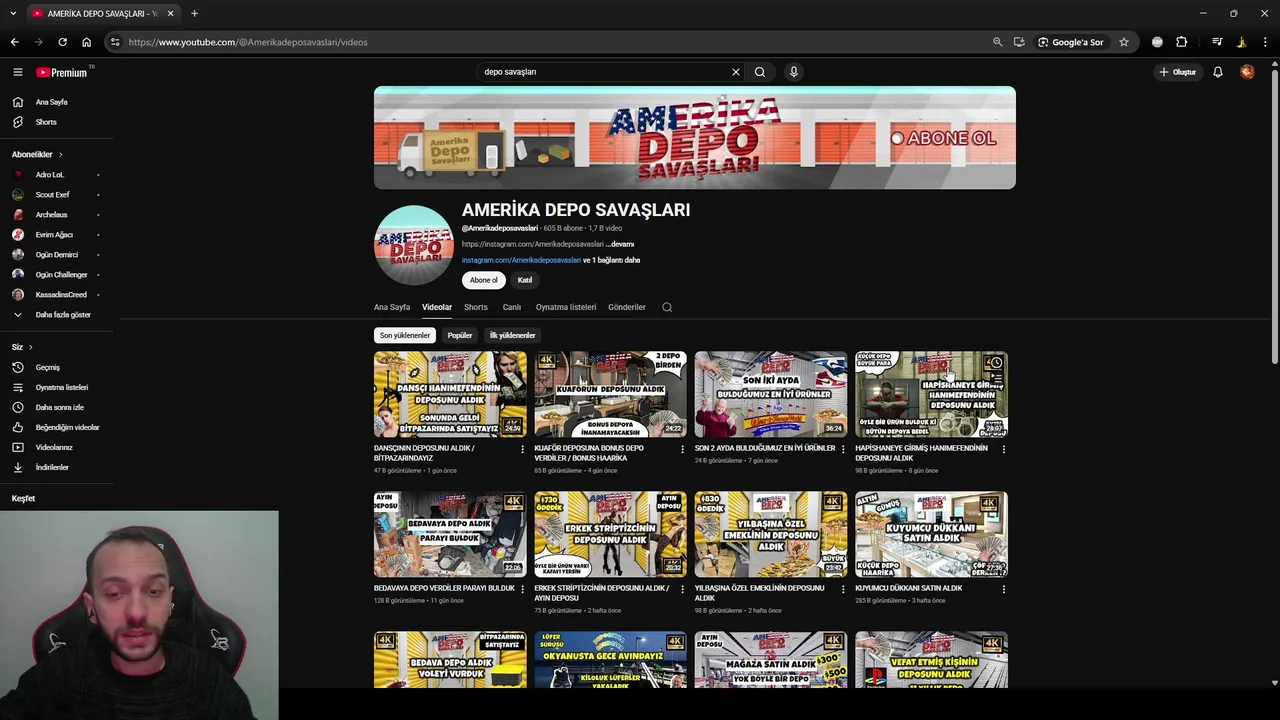Open KUYUMCU DÜKKANI SATIN ALDIK thumbnail
The height and width of the screenshot is (720, 1280).
coord(931,534)
